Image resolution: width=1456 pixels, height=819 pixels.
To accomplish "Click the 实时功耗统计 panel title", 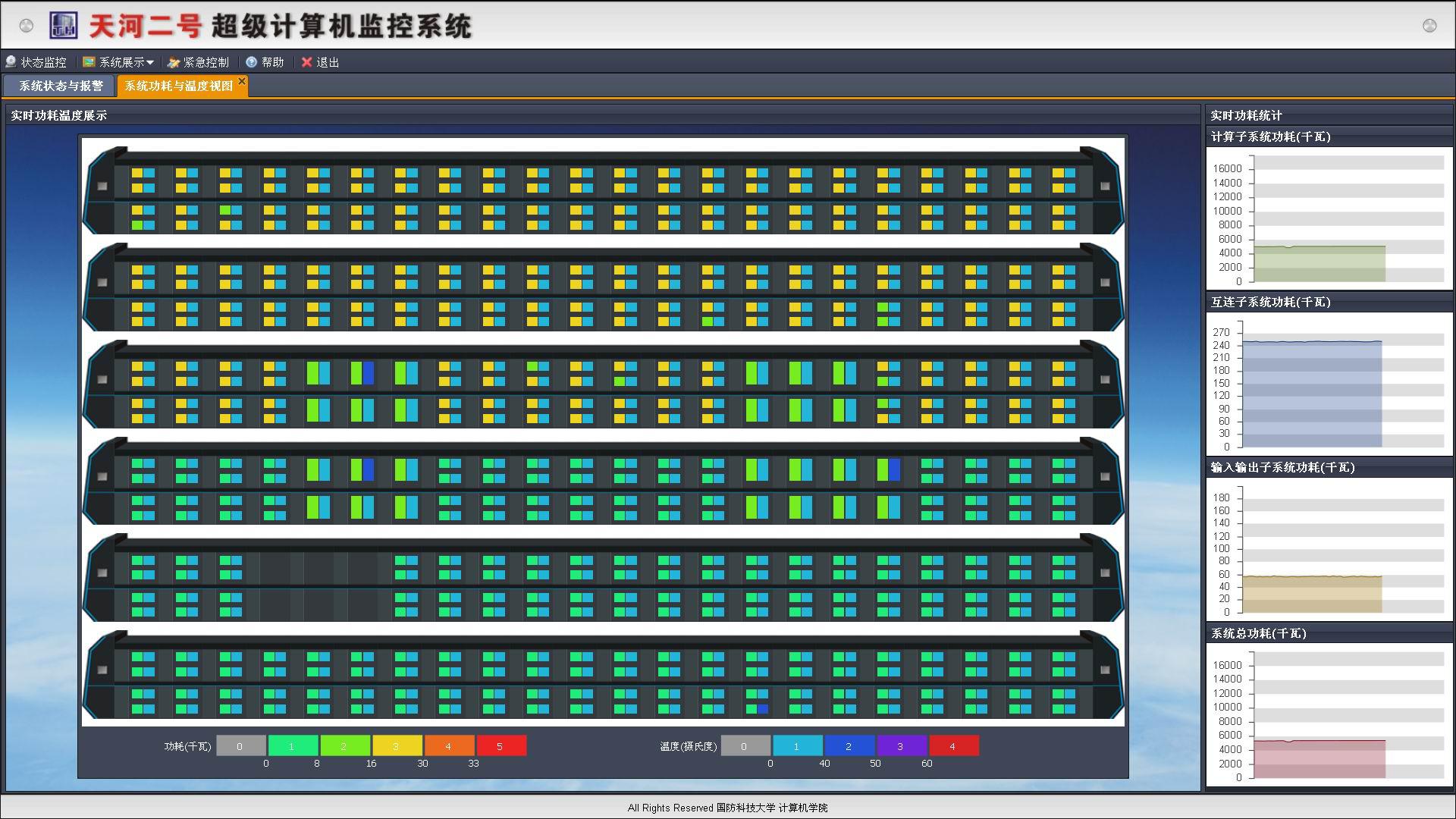I will click(x=1246, y=115).
